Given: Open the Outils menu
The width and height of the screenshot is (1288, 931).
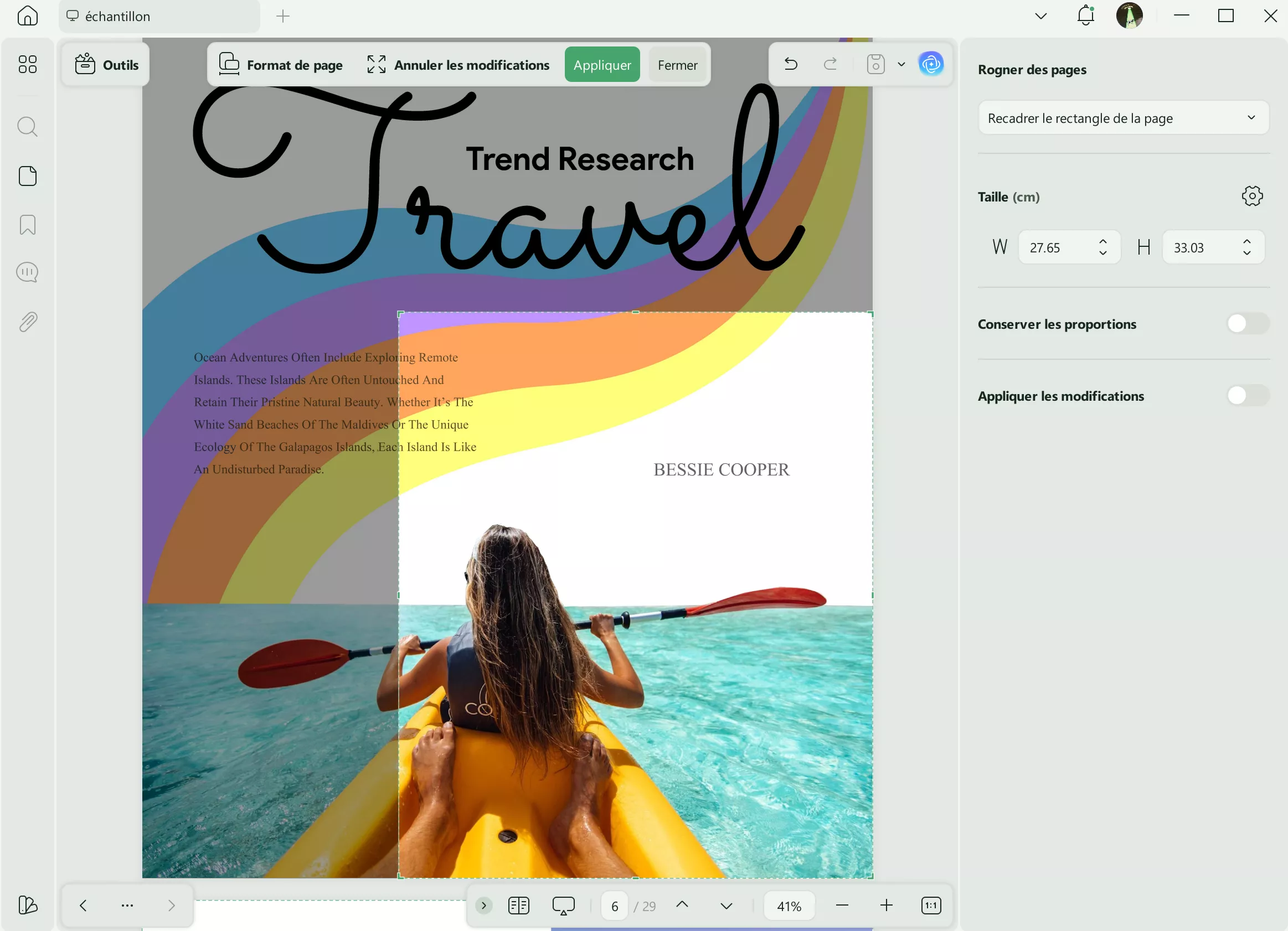Looking at the screenshot, I should [x=106, y=65].
